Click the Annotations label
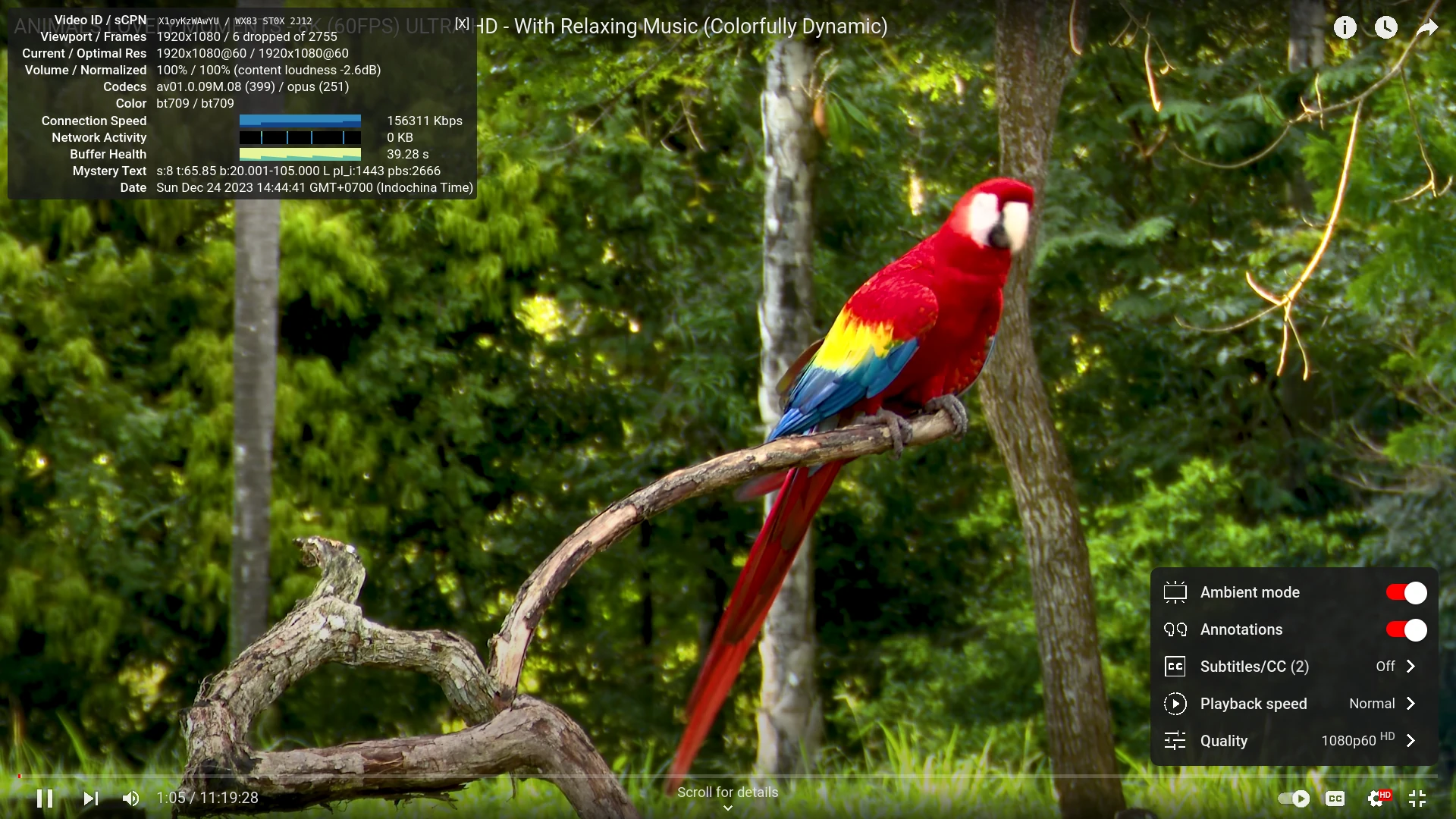 click(1241, 629)
